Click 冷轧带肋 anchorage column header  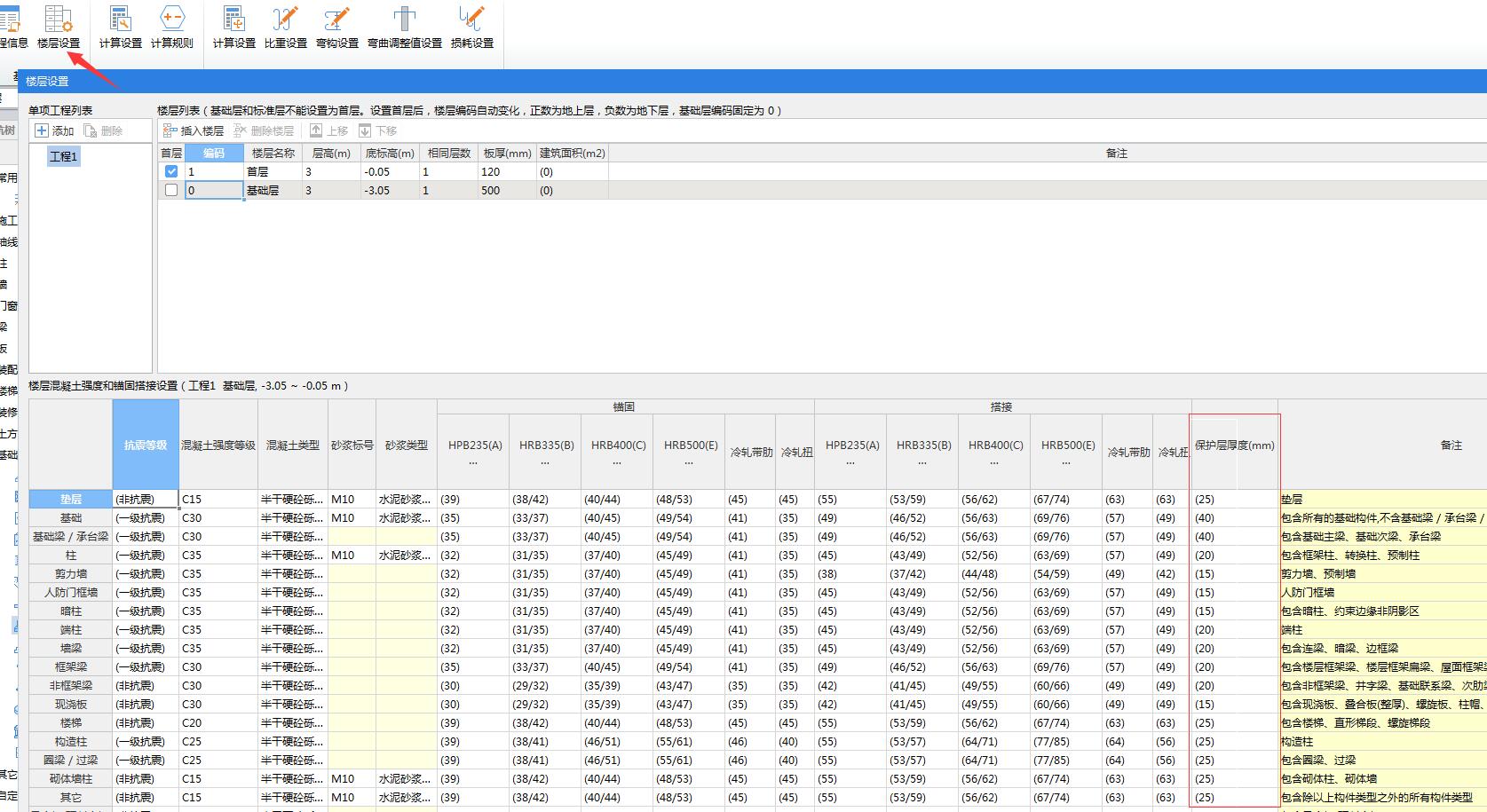(x=750, y=451)
